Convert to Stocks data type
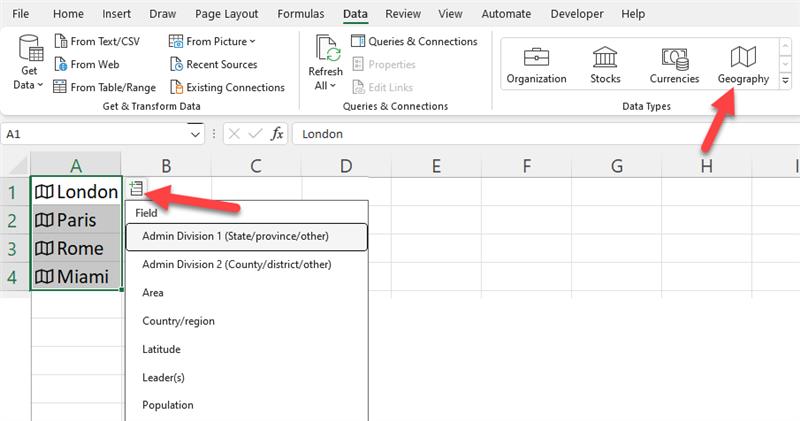Screen dimensions: 800x421 (x=605, y=65)
